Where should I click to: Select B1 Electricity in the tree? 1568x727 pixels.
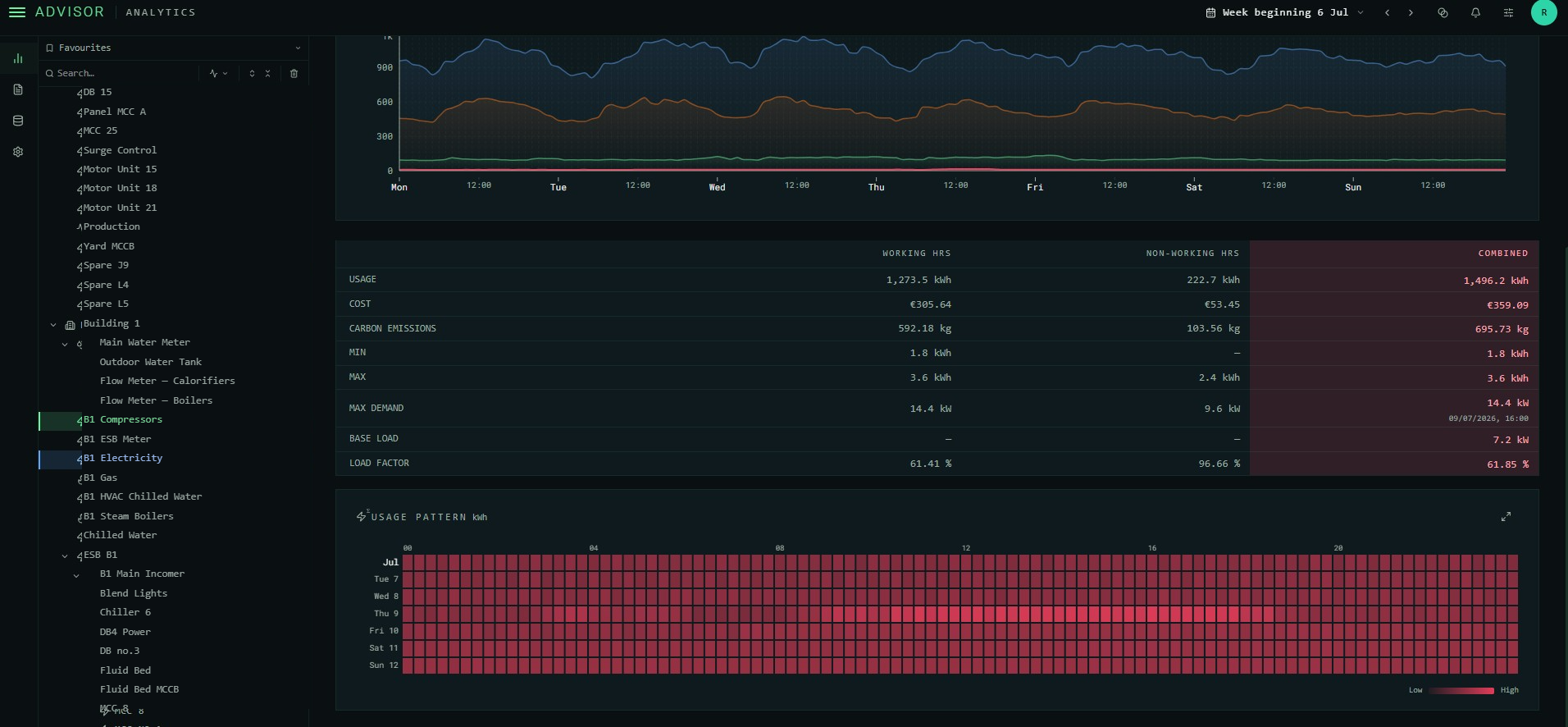pos(123,458)
